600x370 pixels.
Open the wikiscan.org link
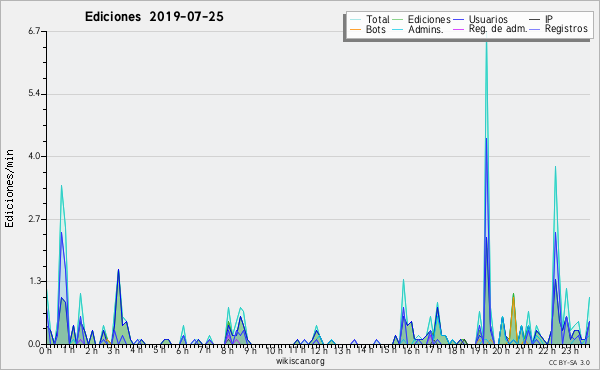[300, 361]
